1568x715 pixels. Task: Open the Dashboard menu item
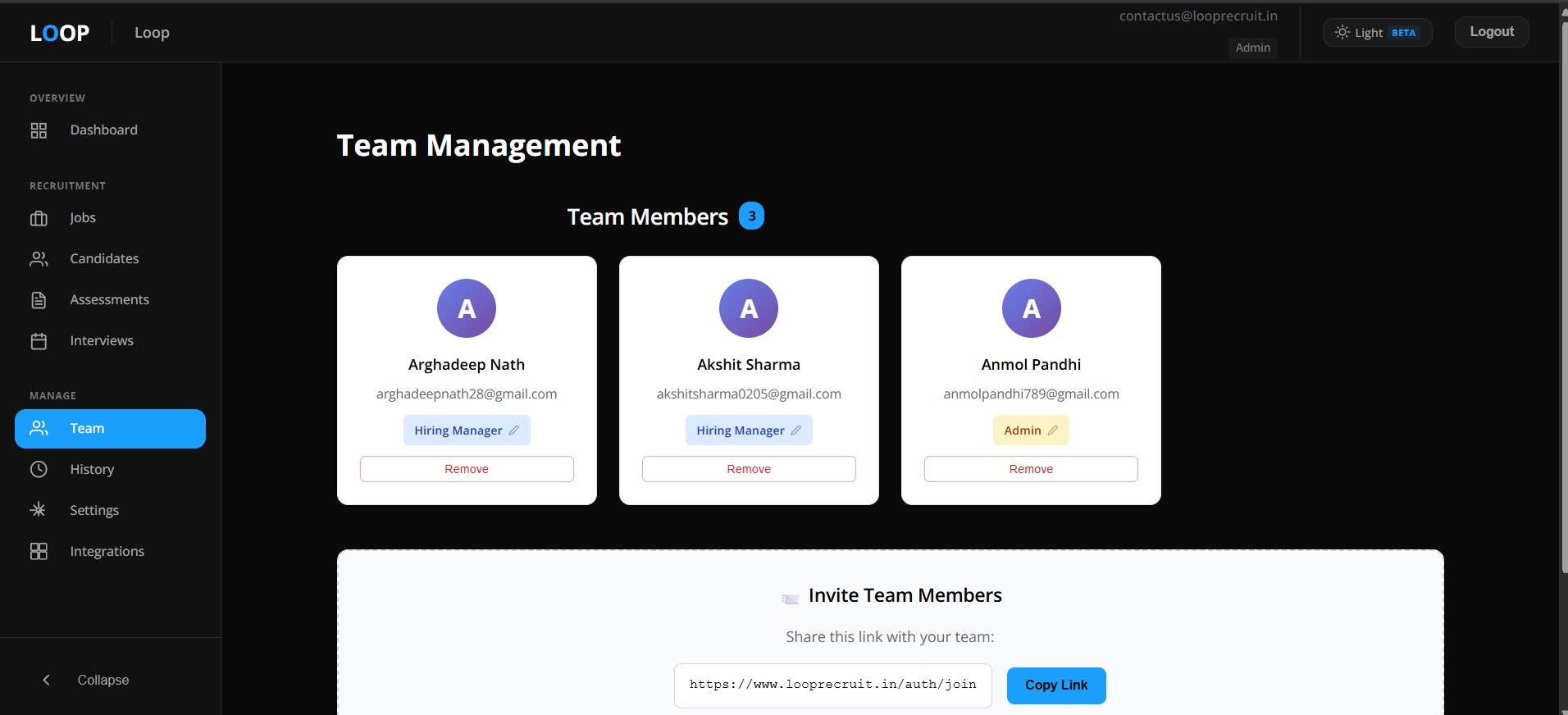[x=110, y=130]
